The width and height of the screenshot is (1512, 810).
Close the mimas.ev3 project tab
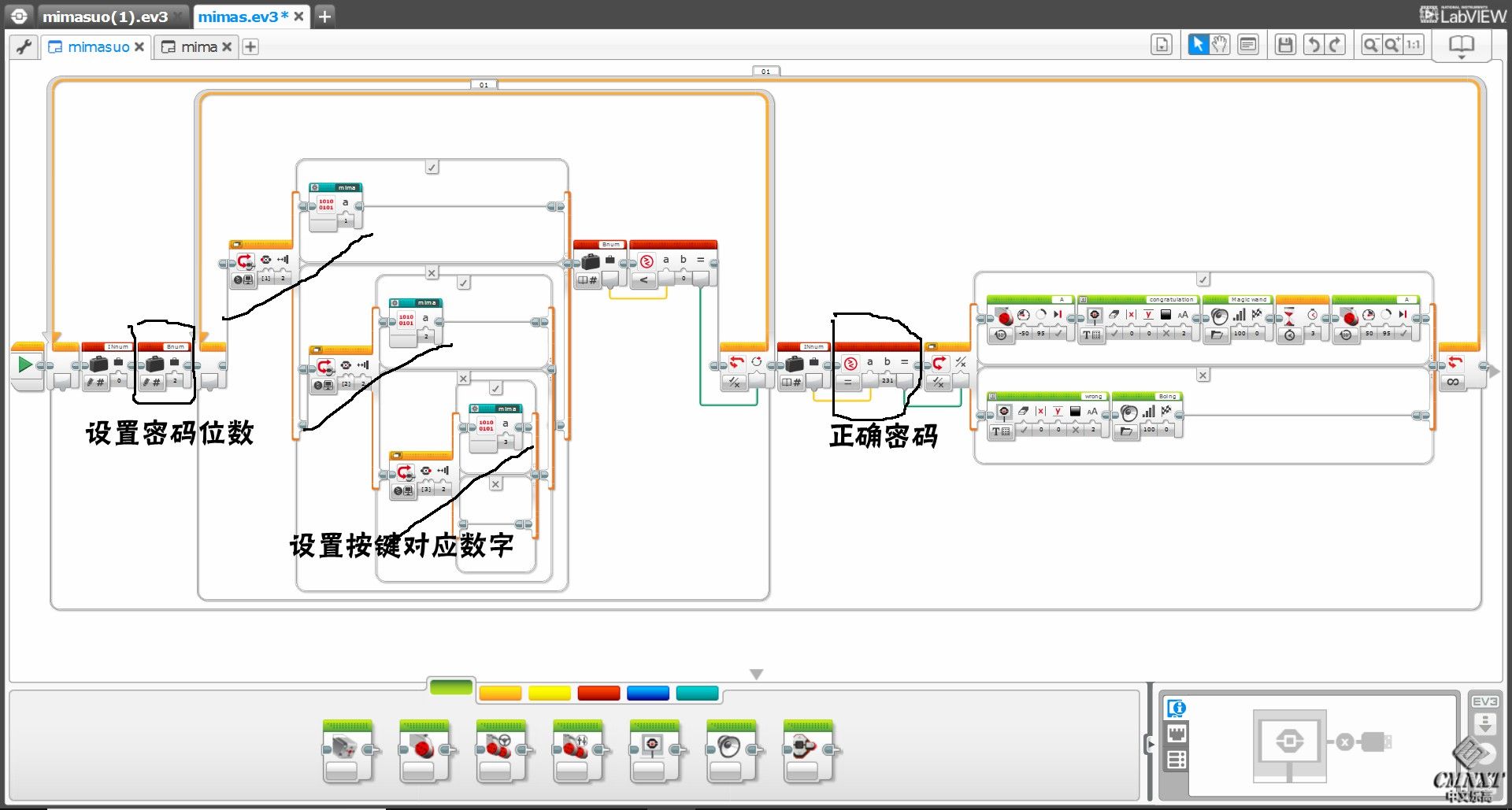tap(299, 17)
